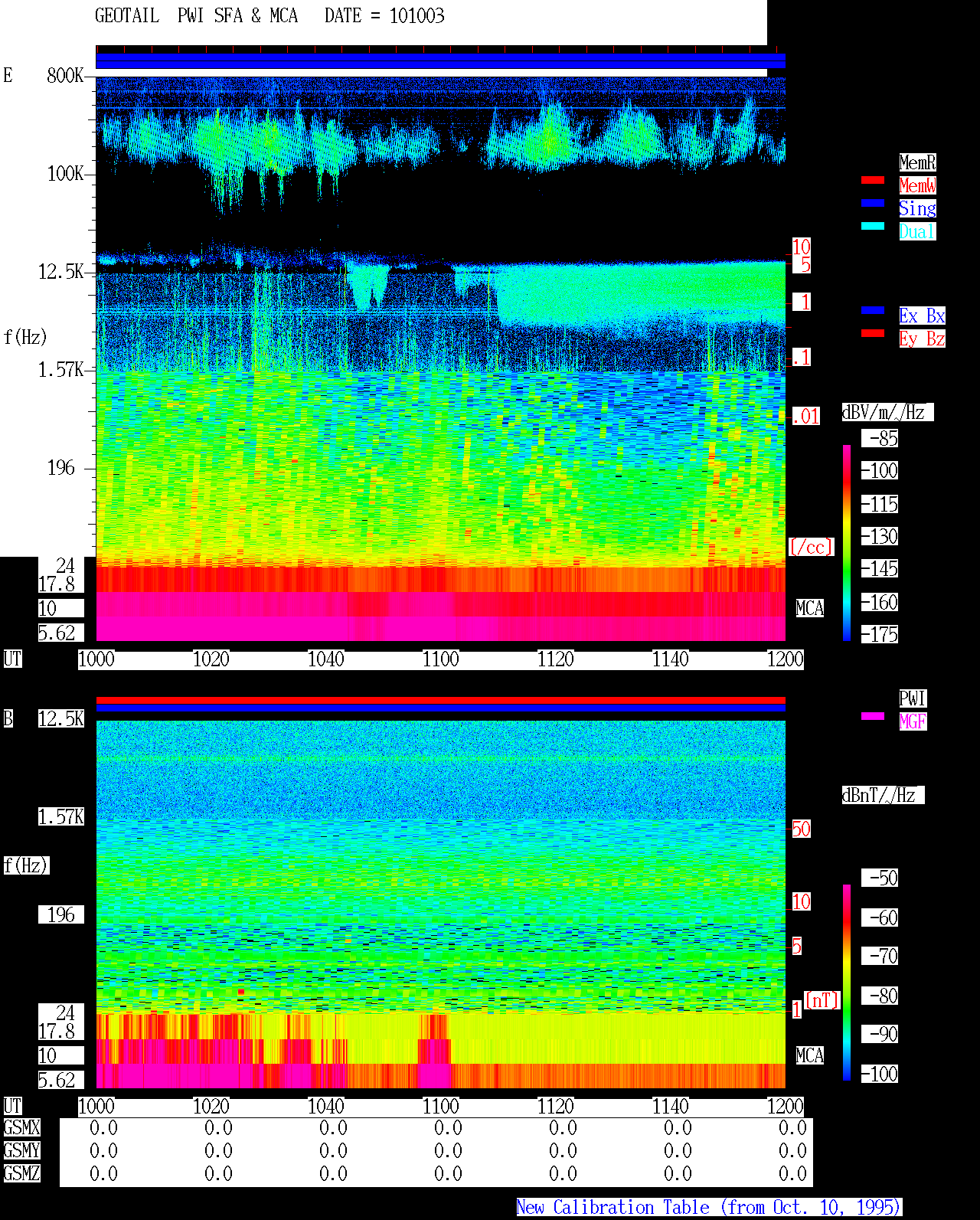
Task: Click the red bar above B panel
Action: (x=441, y=700)
